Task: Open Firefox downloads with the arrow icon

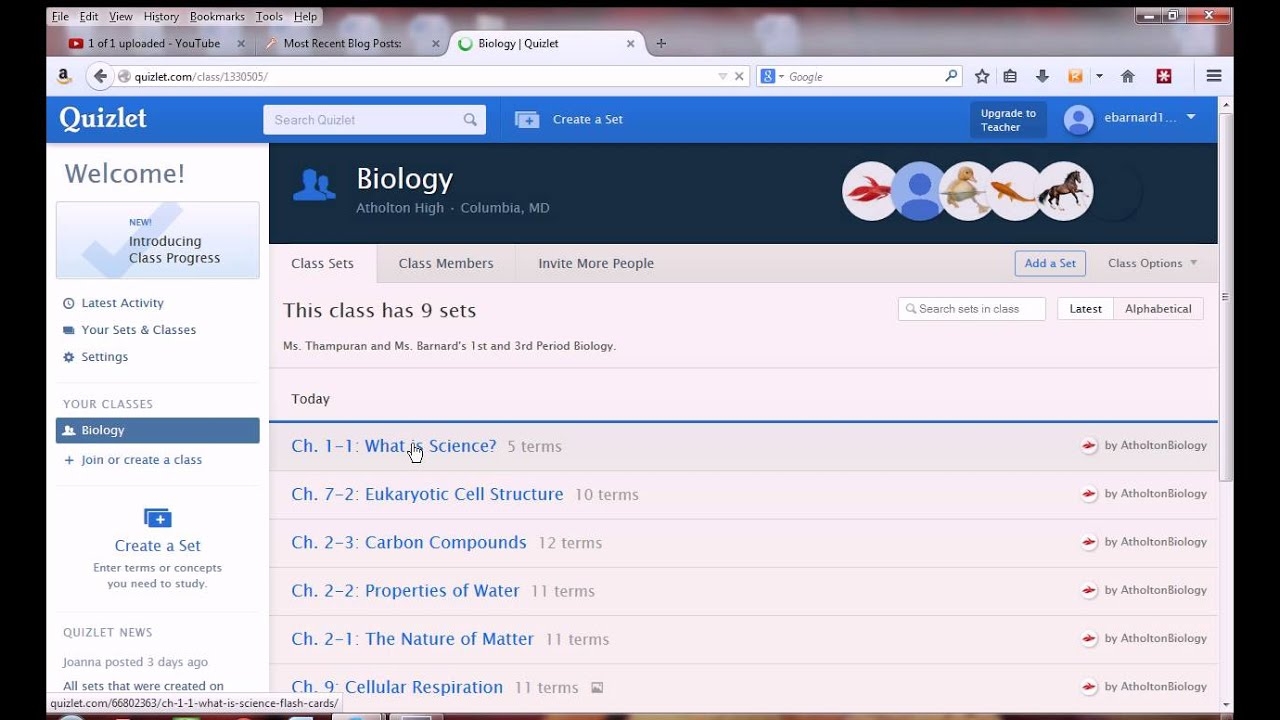Action: tap(1044, 75)
